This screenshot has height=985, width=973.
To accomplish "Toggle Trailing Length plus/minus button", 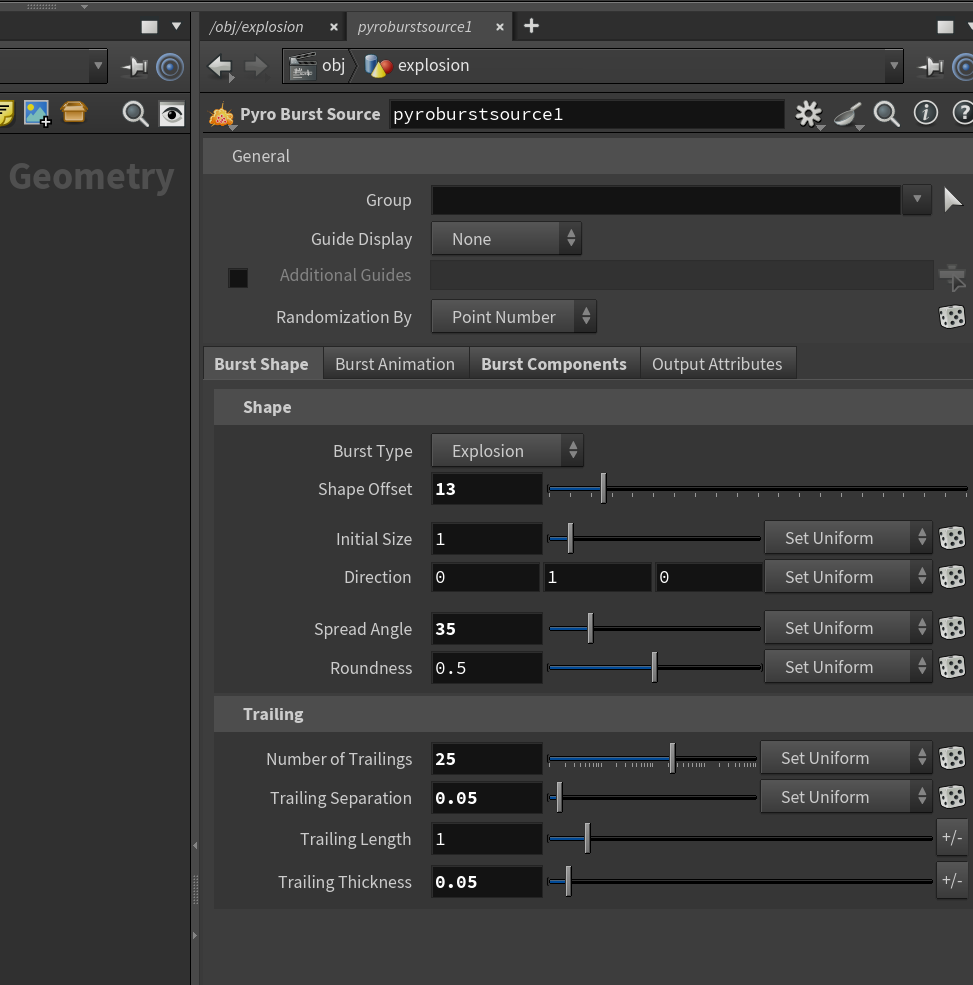I will (x=952, y=837).
